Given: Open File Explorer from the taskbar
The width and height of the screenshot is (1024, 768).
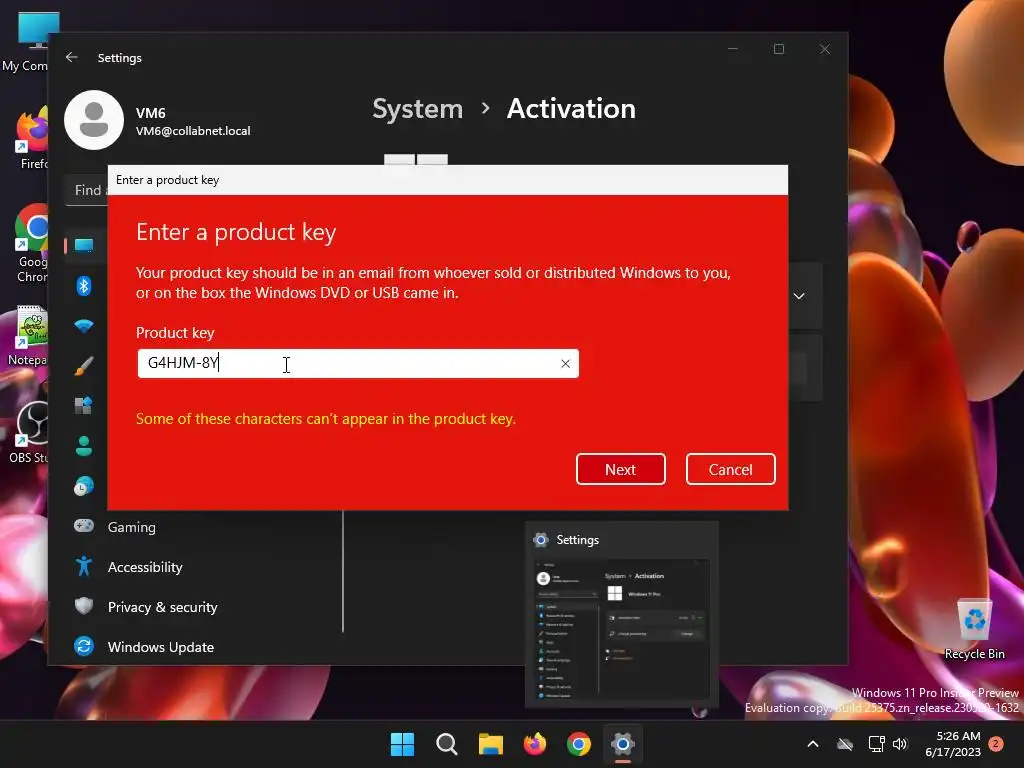Looking at the screenshot, I should click(x=490, y=744).
